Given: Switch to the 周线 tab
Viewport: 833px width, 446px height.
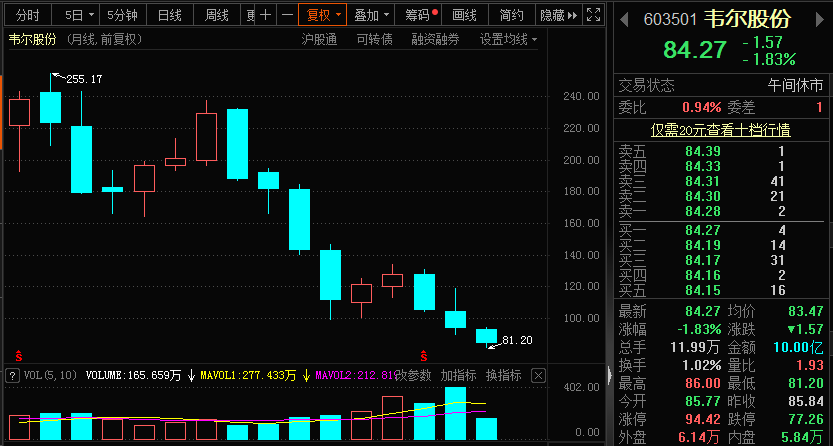Looking at the screenshot, I should (x=216, y=15).
